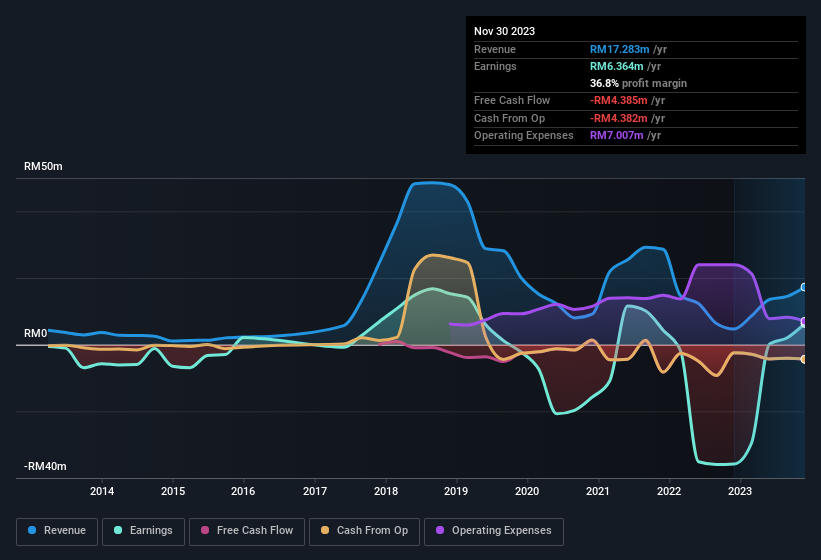Click the 2023 x-axis label

[x=740, y=491]
